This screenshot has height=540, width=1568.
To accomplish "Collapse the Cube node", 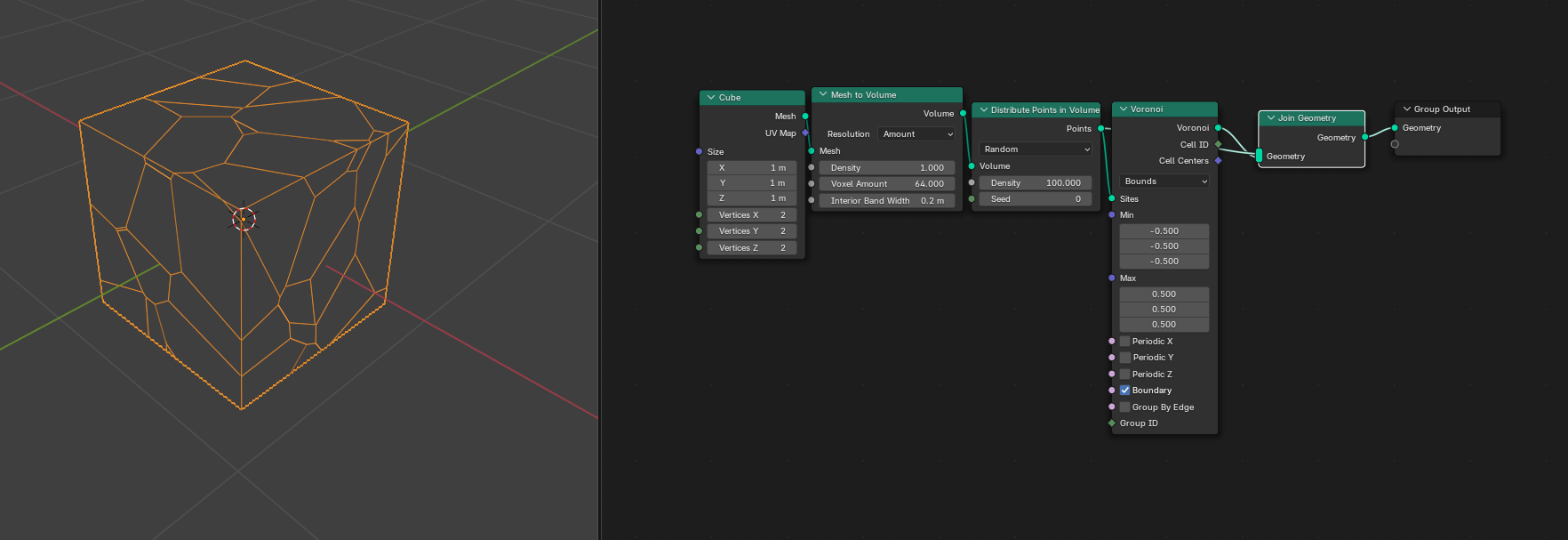I will [711, 98].
